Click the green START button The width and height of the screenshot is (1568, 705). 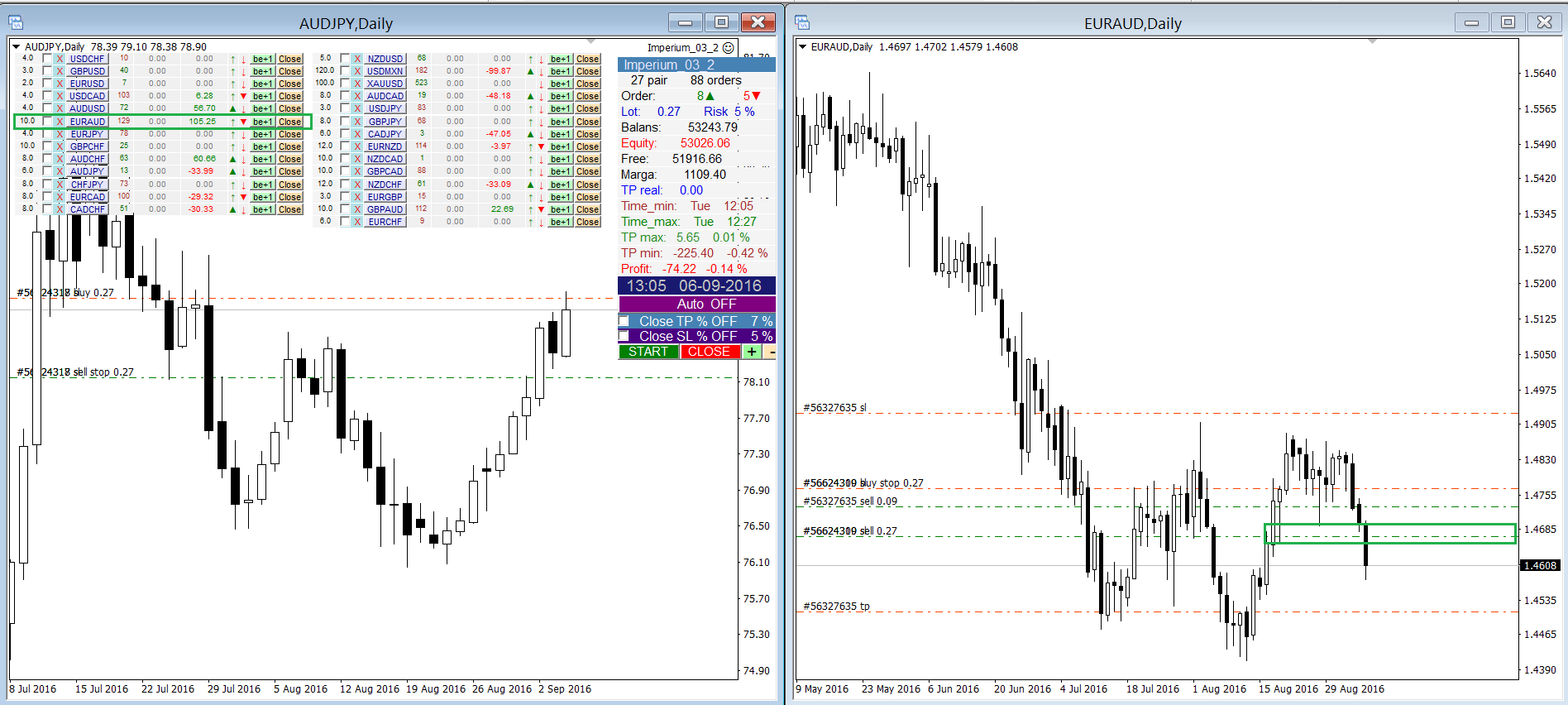tap(648, 352)
